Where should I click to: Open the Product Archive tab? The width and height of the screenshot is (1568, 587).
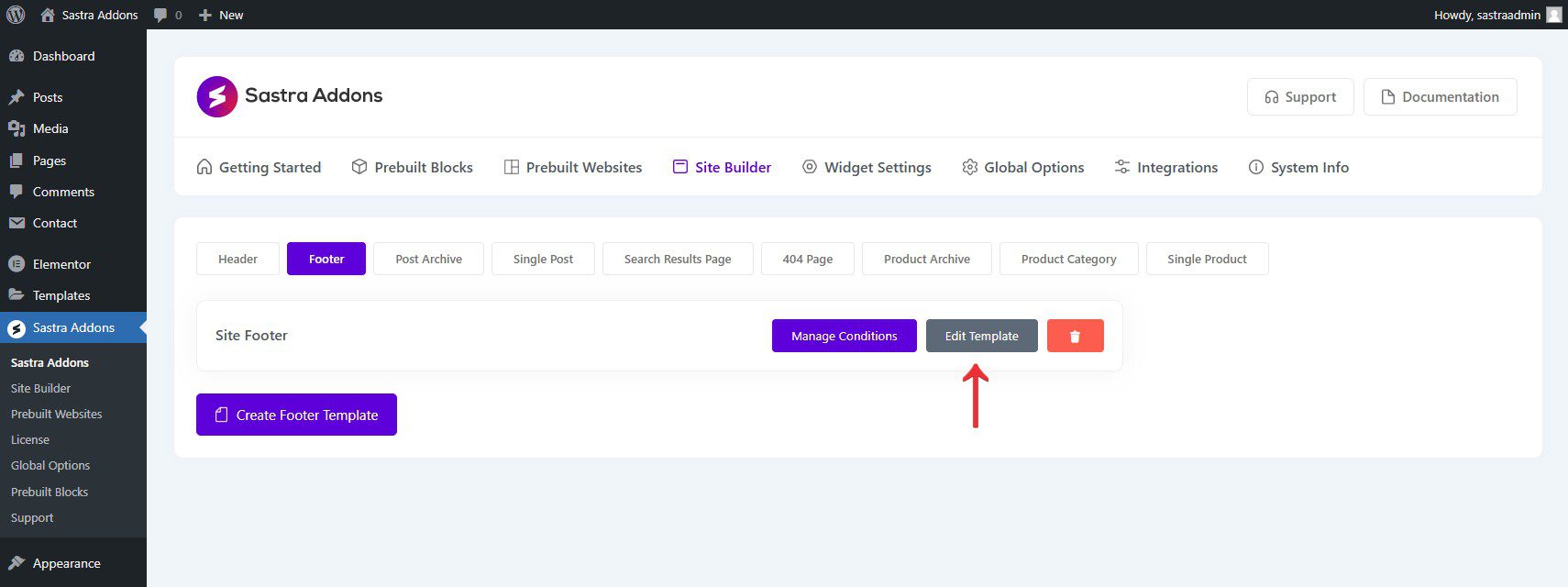pos(927,259)
